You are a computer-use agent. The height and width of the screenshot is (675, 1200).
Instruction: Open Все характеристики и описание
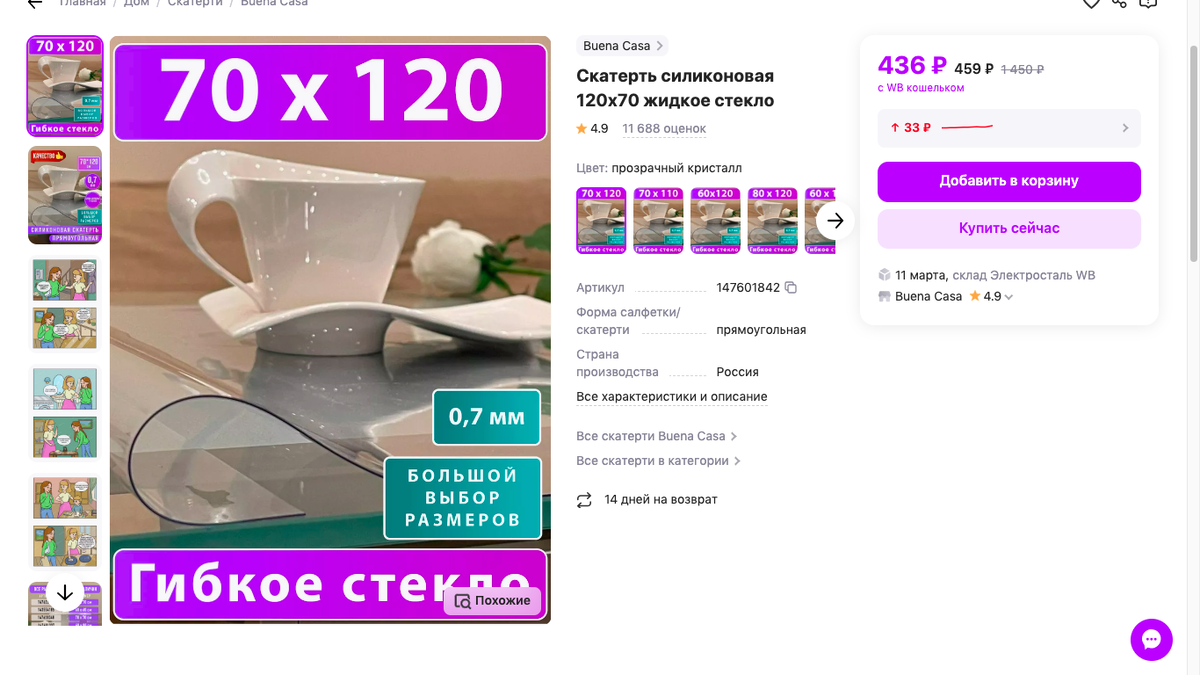[x=672, y=397]
